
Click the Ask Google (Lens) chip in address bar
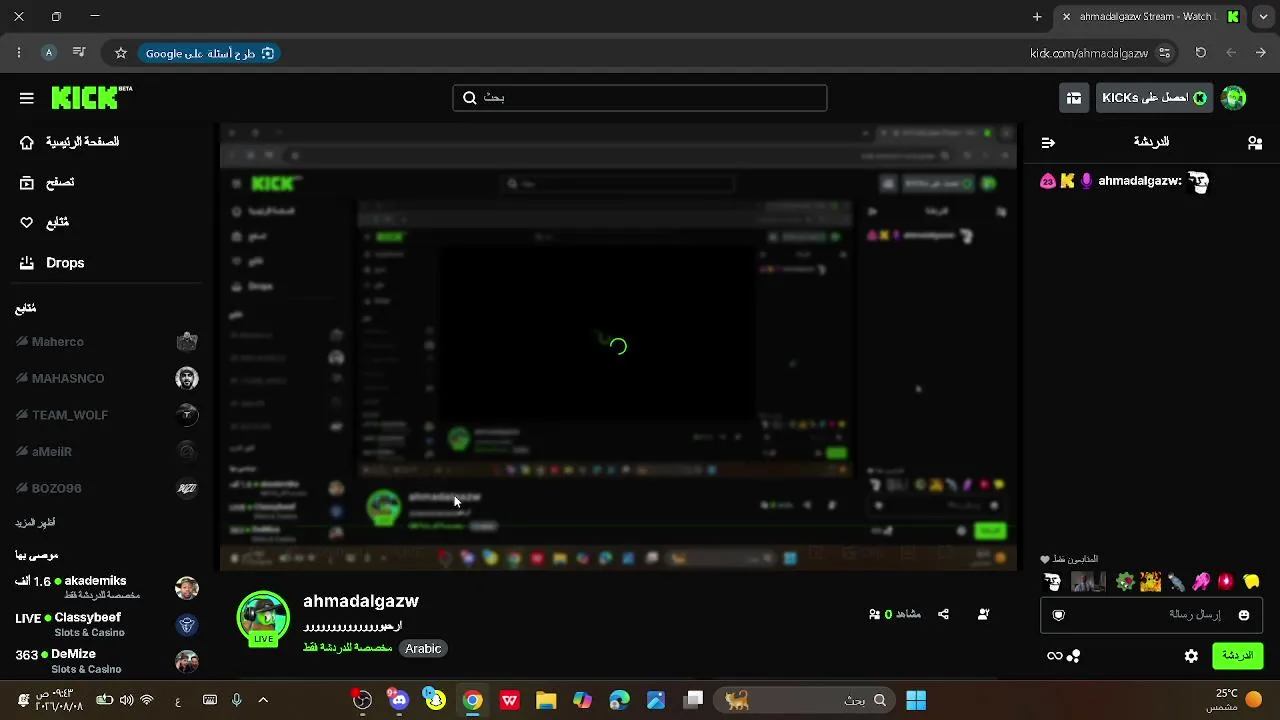209,53
